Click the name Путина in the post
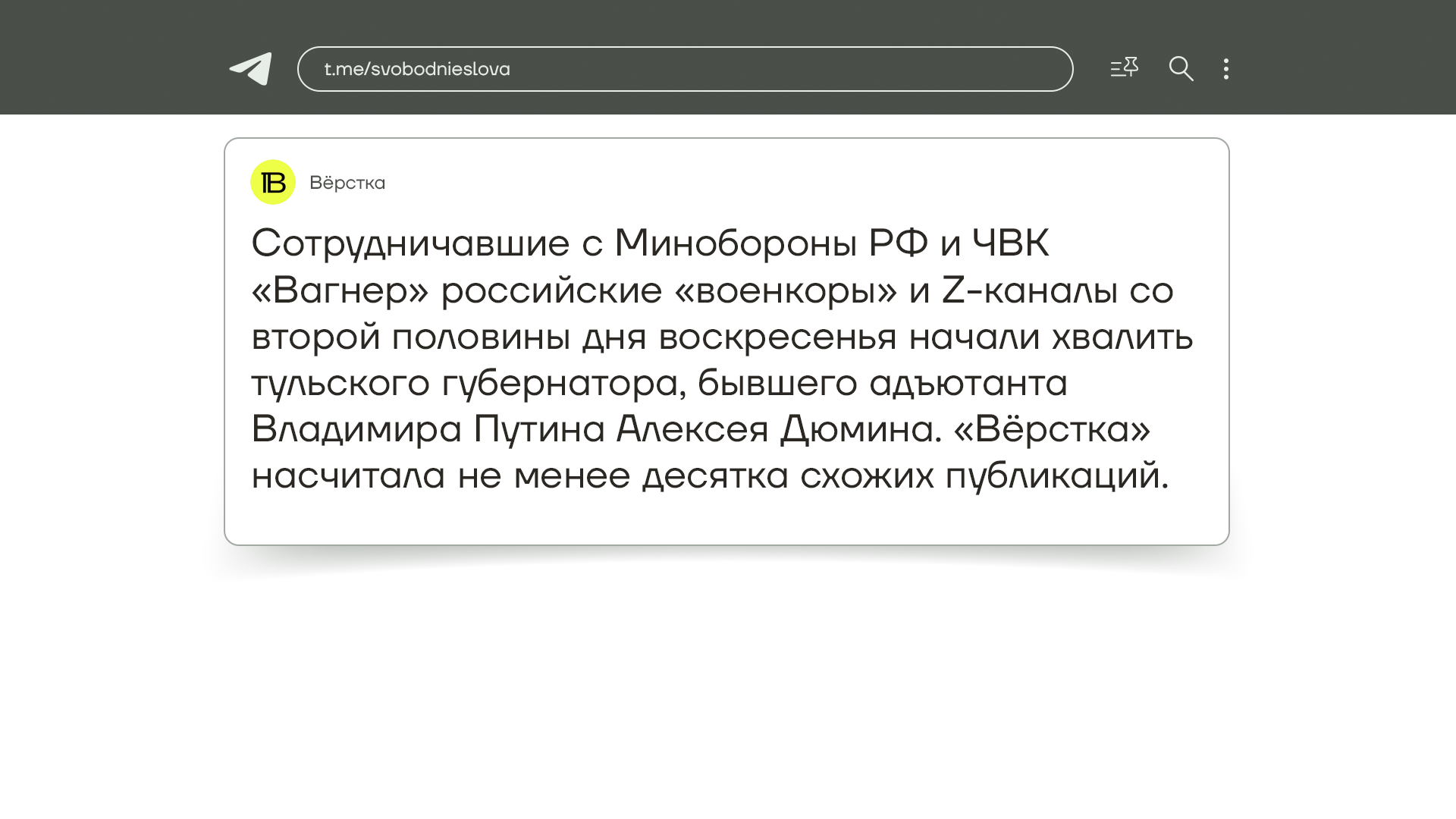Image resolution: width=1456 pixels, height=819 pixels. click(x=539, y=429)
